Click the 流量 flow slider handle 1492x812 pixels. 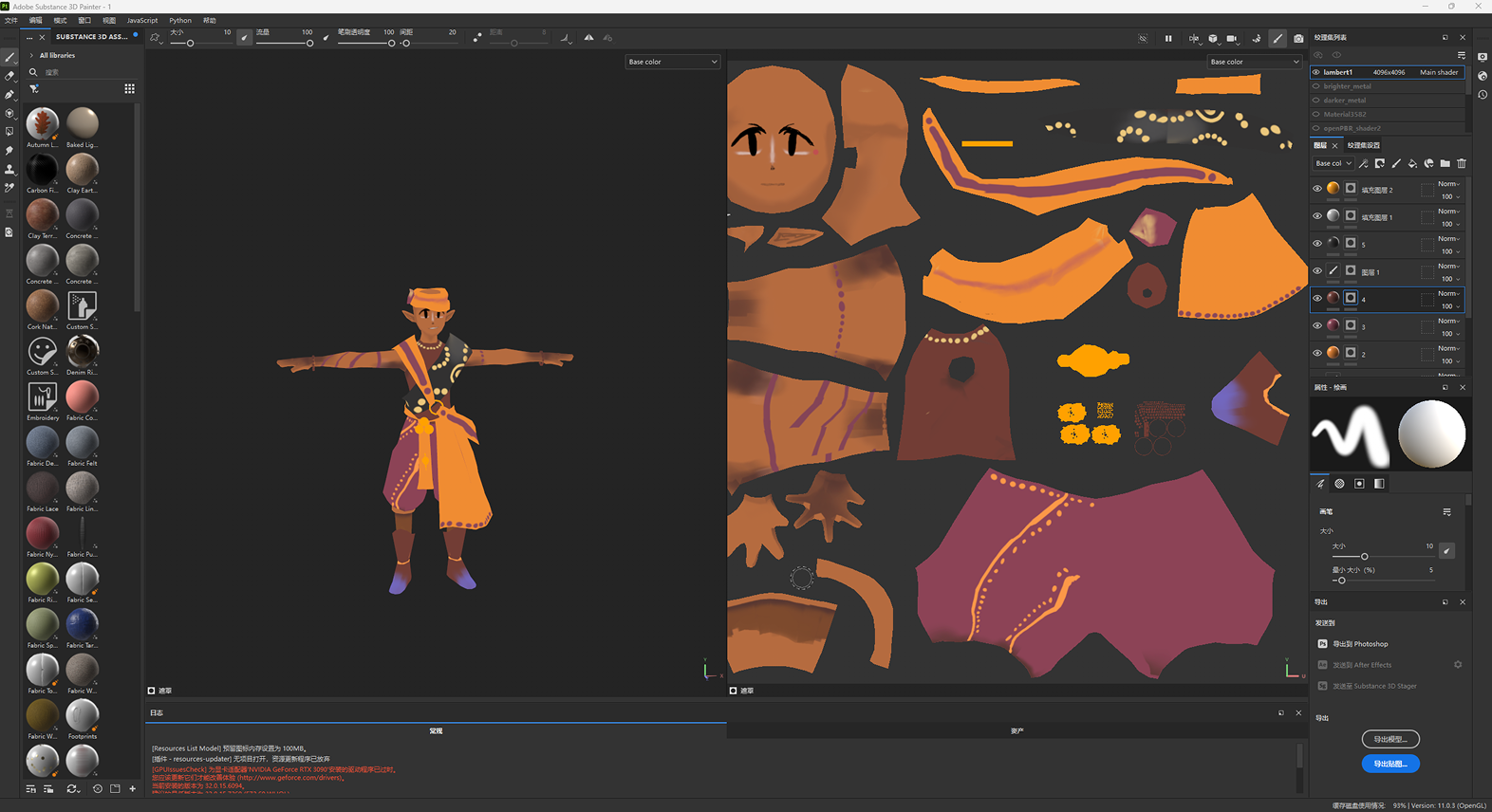pyautogui.click(x=309, y=44)
